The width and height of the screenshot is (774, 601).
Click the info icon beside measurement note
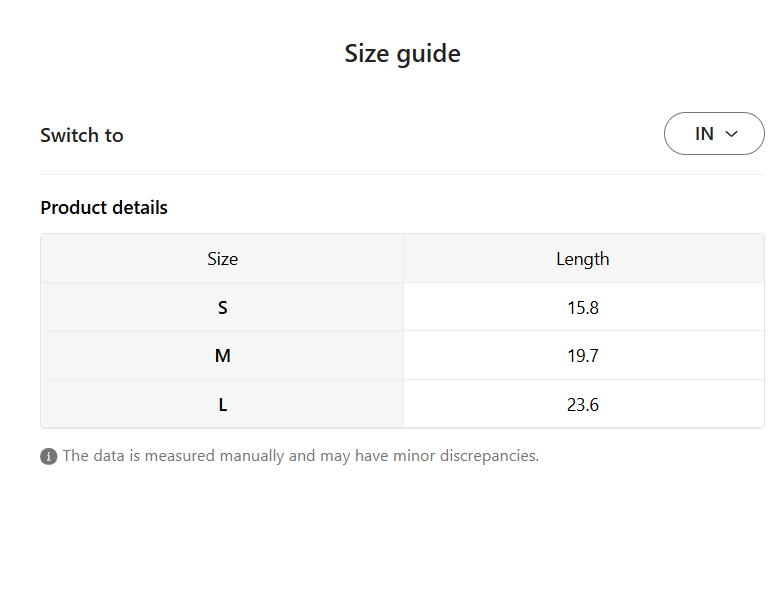tap(48, 456)
